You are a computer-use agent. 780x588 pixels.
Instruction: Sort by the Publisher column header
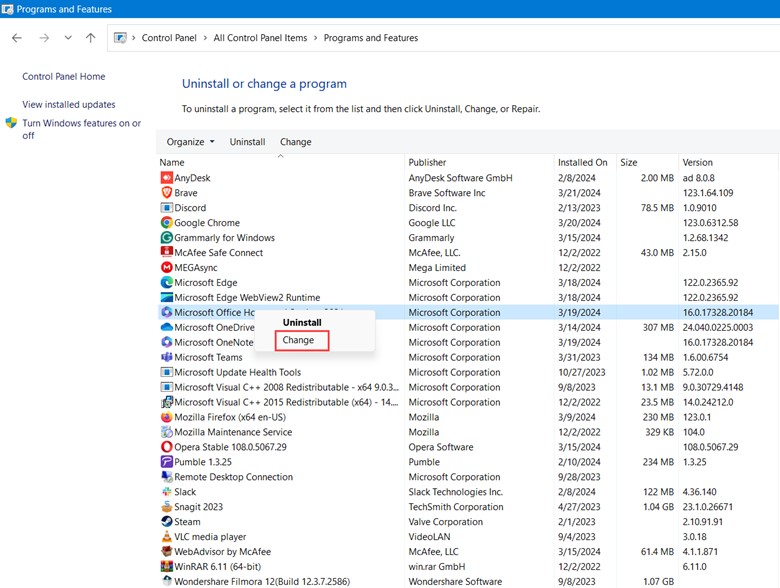click(x=479, y=162)
